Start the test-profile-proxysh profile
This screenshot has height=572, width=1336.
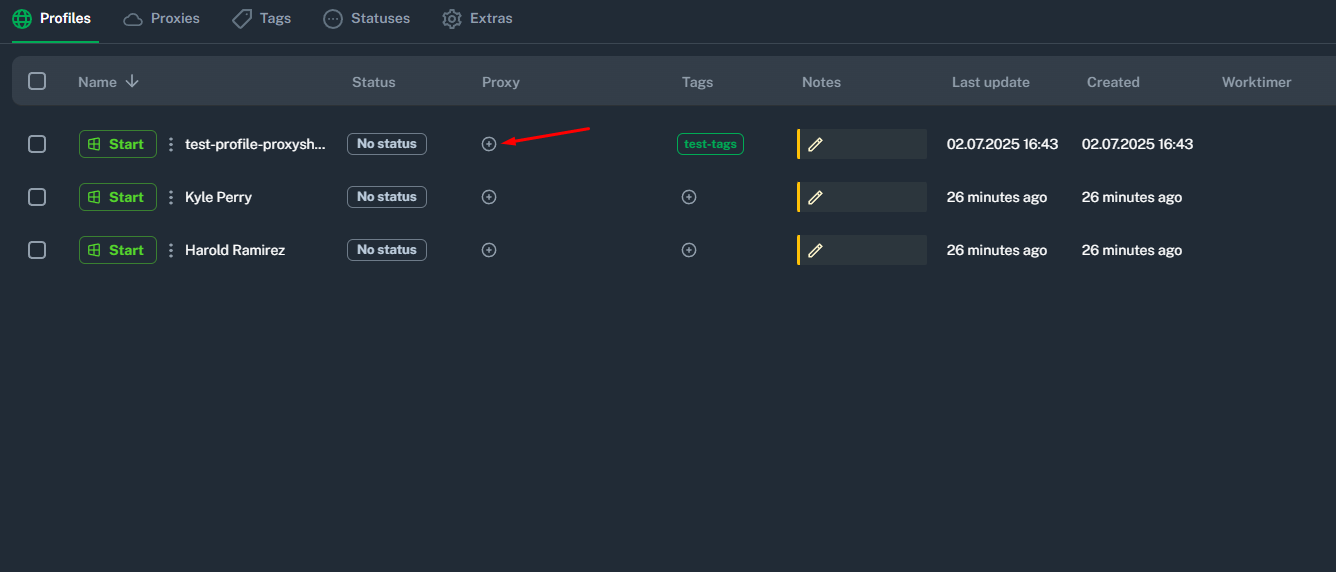tap(118, 144)
